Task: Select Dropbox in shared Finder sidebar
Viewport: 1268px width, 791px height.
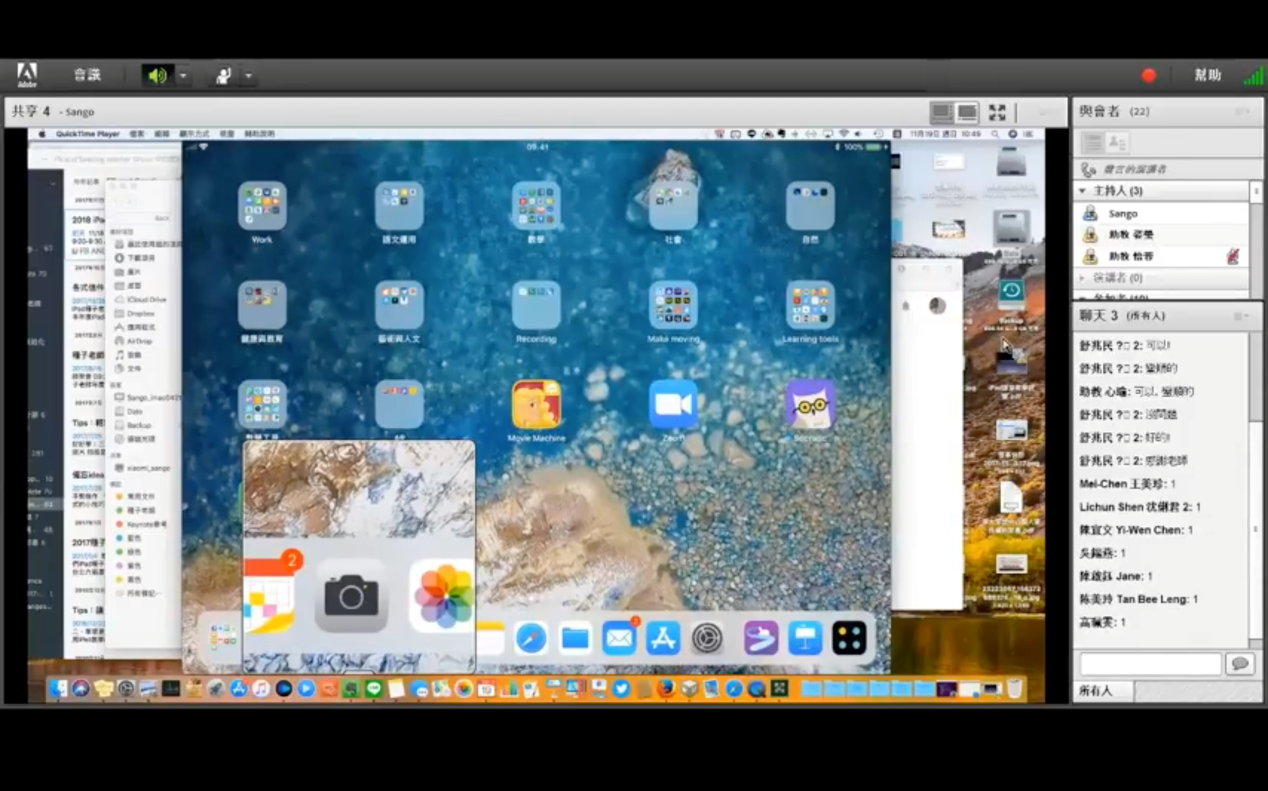Action: coord(140,313)
